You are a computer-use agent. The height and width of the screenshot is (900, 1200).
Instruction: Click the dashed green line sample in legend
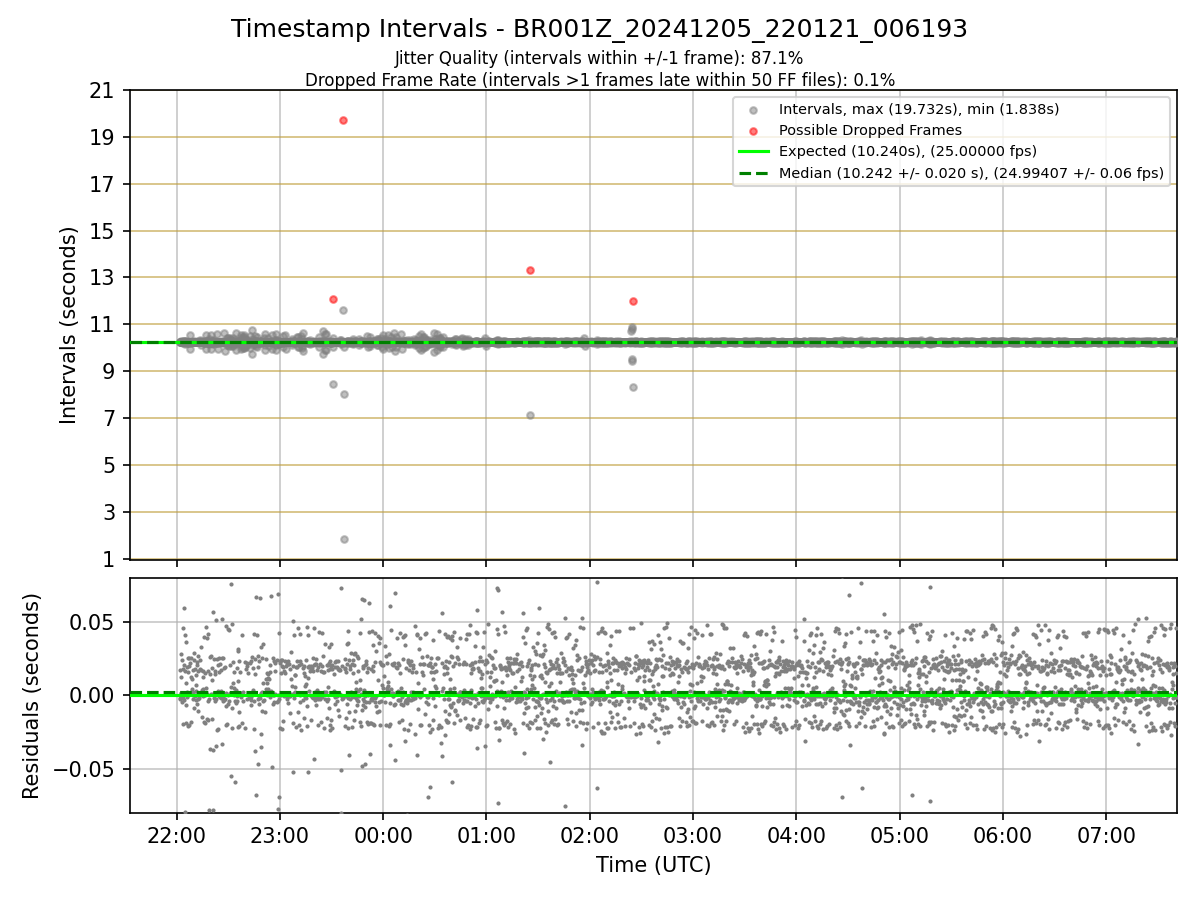pos(754,173)
